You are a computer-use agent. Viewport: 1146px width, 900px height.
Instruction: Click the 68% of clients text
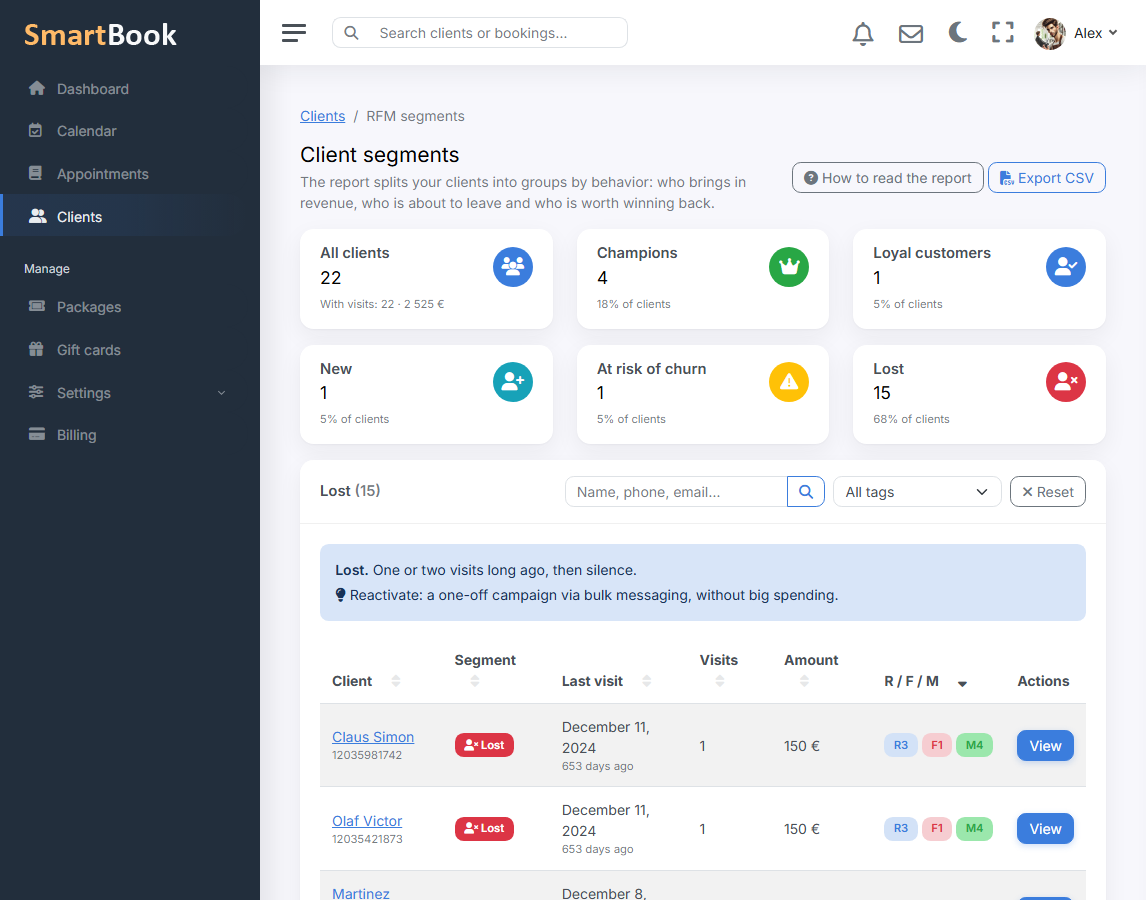point(911,419)
